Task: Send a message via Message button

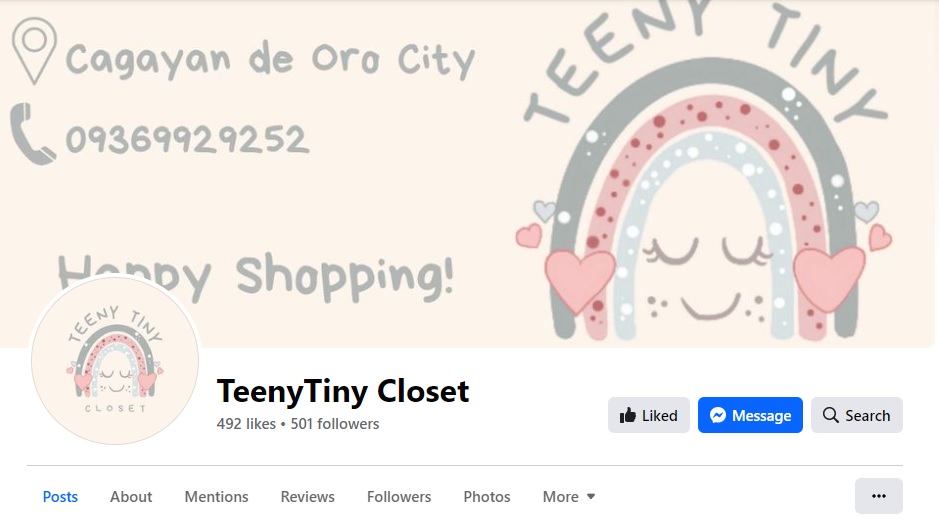Action: [750, 415]
